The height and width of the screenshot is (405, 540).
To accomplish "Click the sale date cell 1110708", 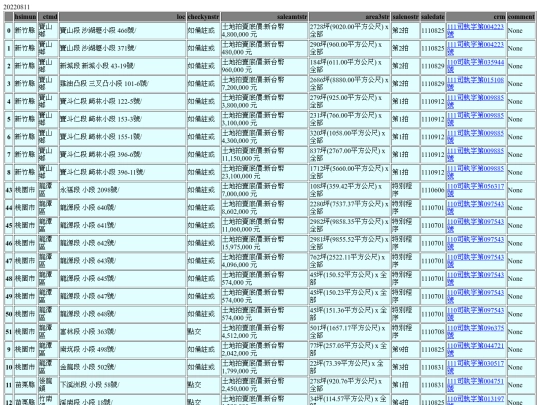I will pos(433,332).
